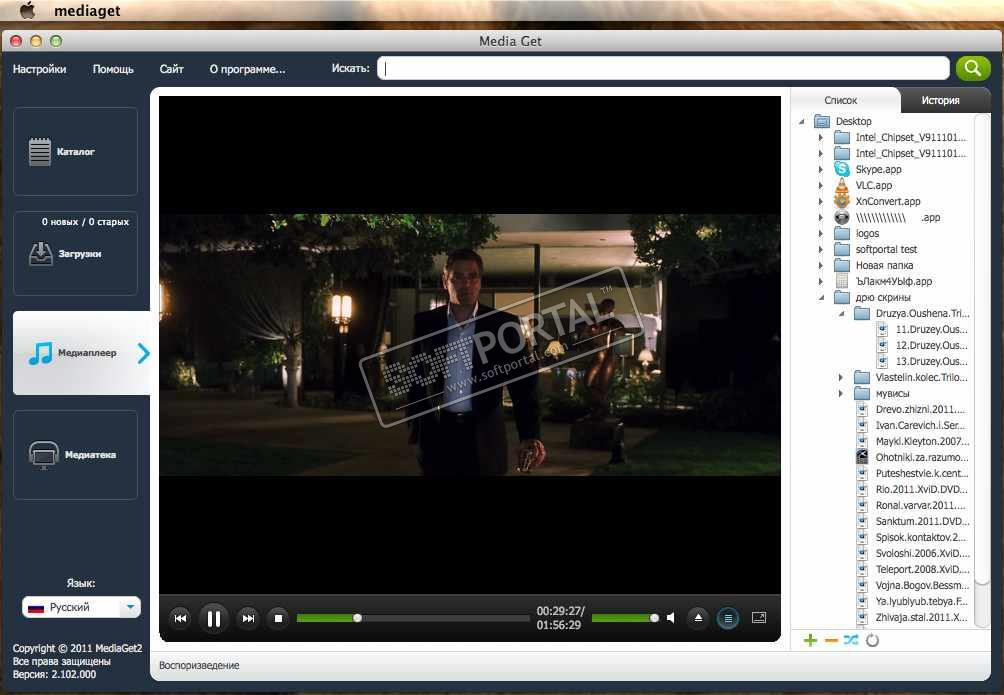
Task: Select file 13.Druzey.Ous...
Action: [931, 361]
